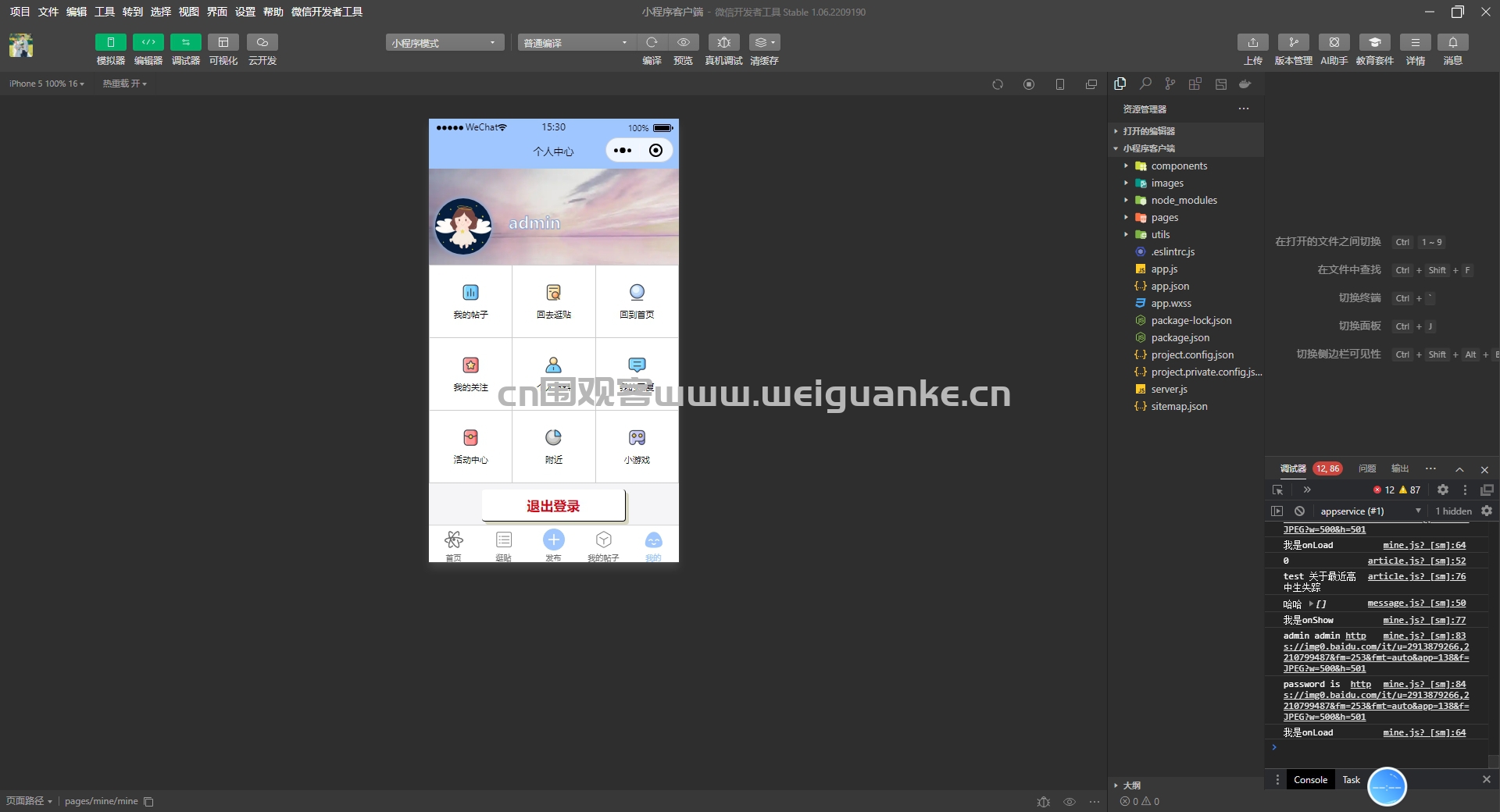The image size is (1500, 812).
Task: Open the iPhone 5 device dropdown
Action: 47,84
